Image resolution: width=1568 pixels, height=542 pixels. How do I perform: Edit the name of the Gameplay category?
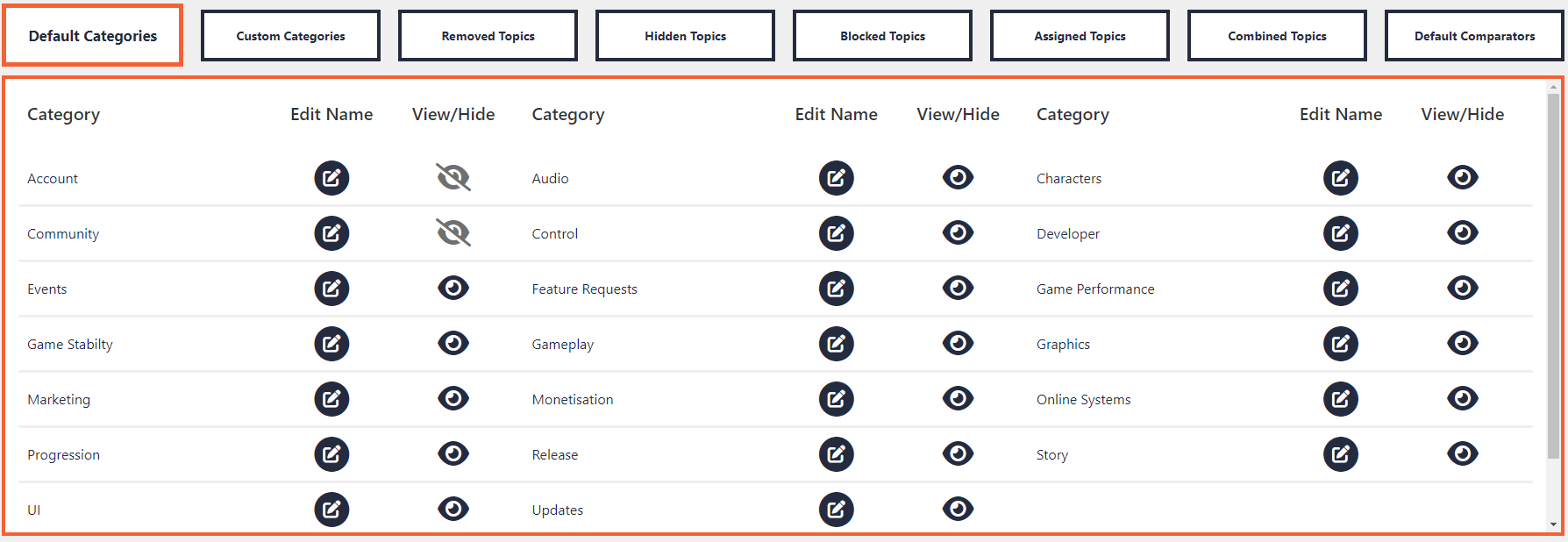tap(837, 344)
